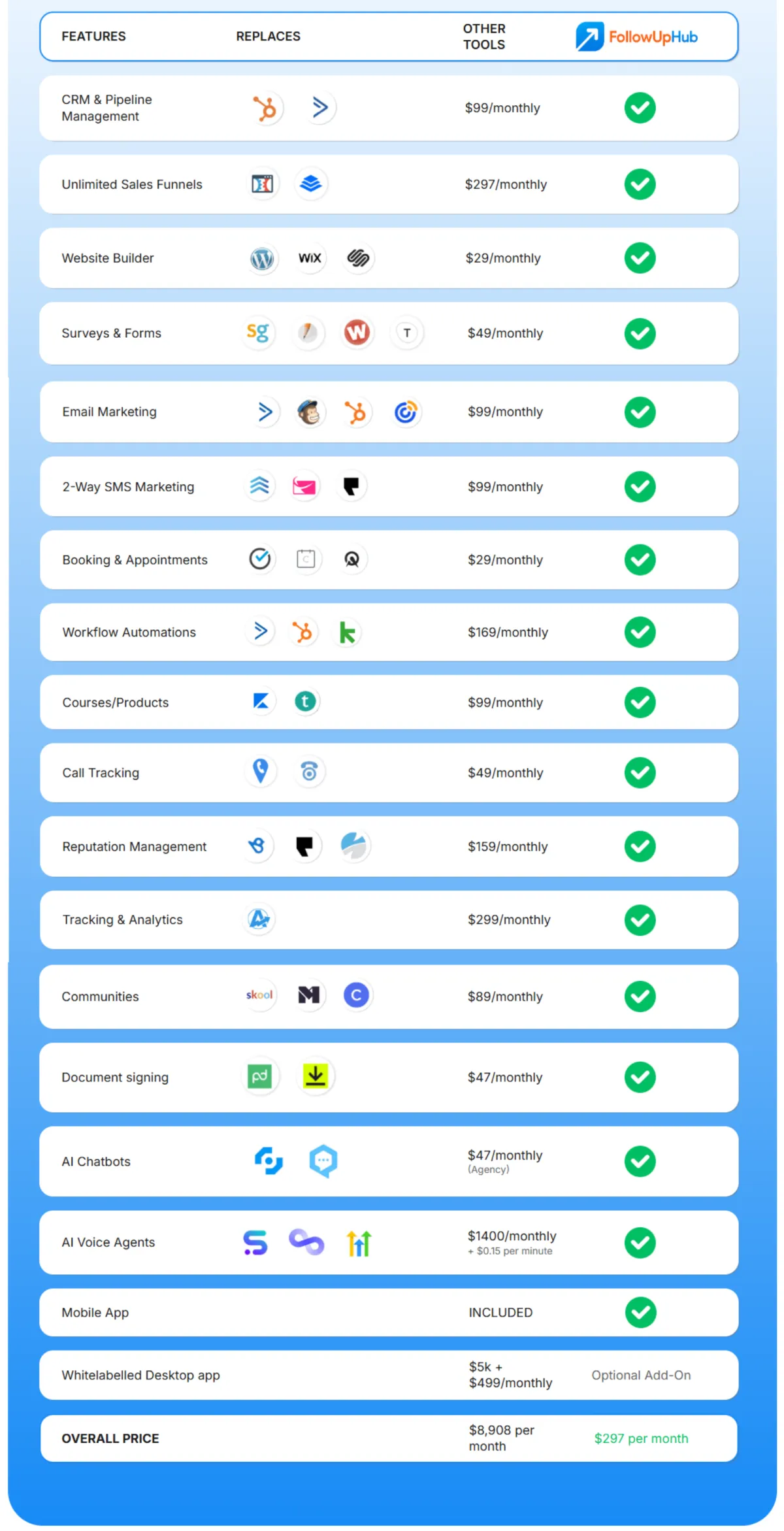The image size is (784, 1531).
Task: Click the PandaDoc icon in Document signing row
Action: pyautogui.click(x=260, y=1076)
